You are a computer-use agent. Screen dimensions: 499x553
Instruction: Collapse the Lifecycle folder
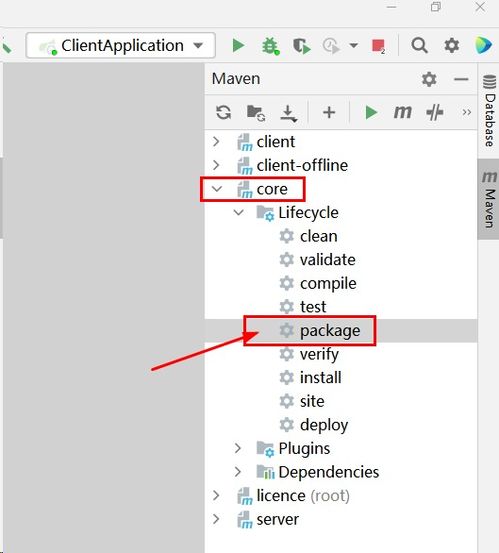tap(239, 212)
